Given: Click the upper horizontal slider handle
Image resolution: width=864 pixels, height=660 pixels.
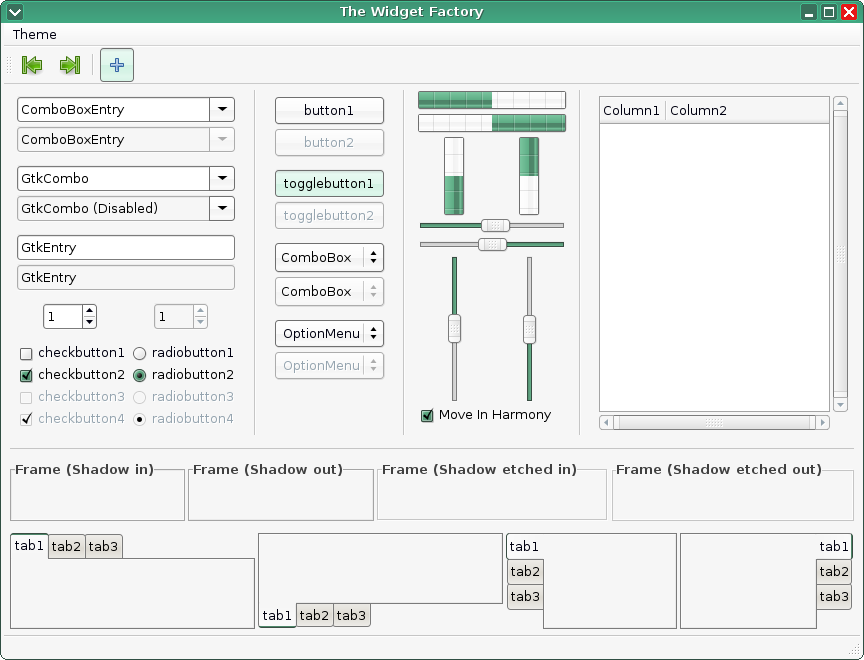Looking at the screenshot, I should pos(495,225).
